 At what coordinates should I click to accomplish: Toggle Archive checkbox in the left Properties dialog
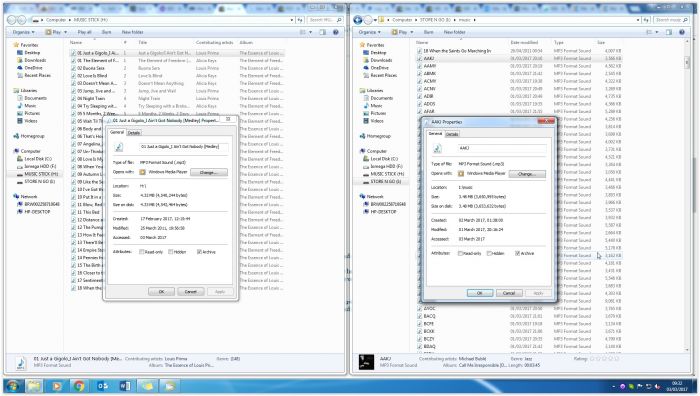coord(199,252)
